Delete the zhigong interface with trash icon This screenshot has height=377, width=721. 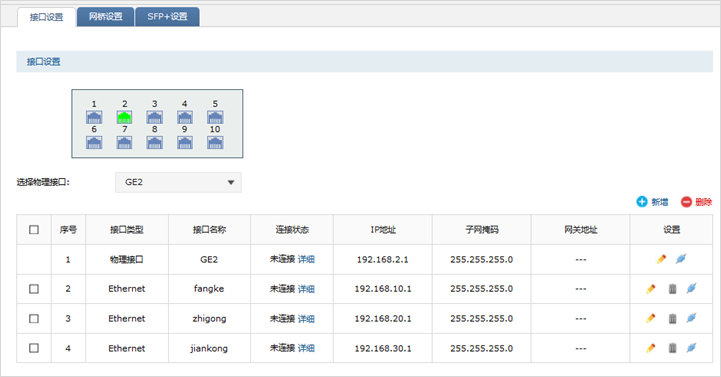672,318
